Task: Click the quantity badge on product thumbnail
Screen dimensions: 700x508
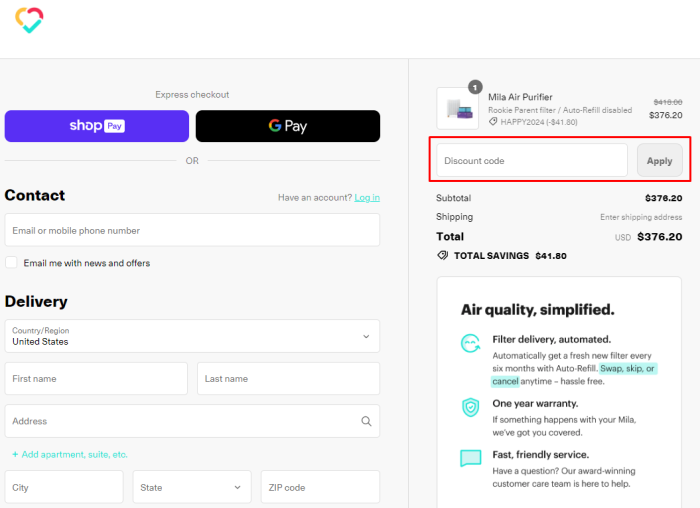Action: 475,87
